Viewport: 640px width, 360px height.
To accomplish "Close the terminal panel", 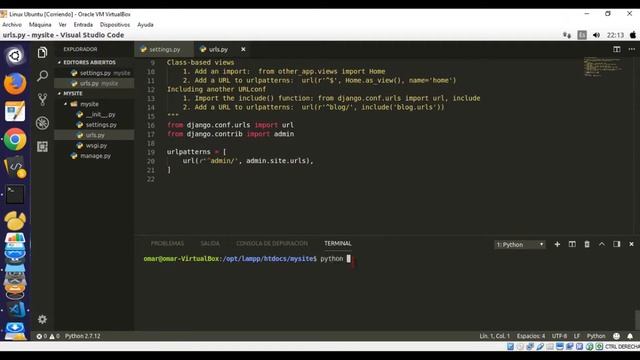I will pos(631,244).
